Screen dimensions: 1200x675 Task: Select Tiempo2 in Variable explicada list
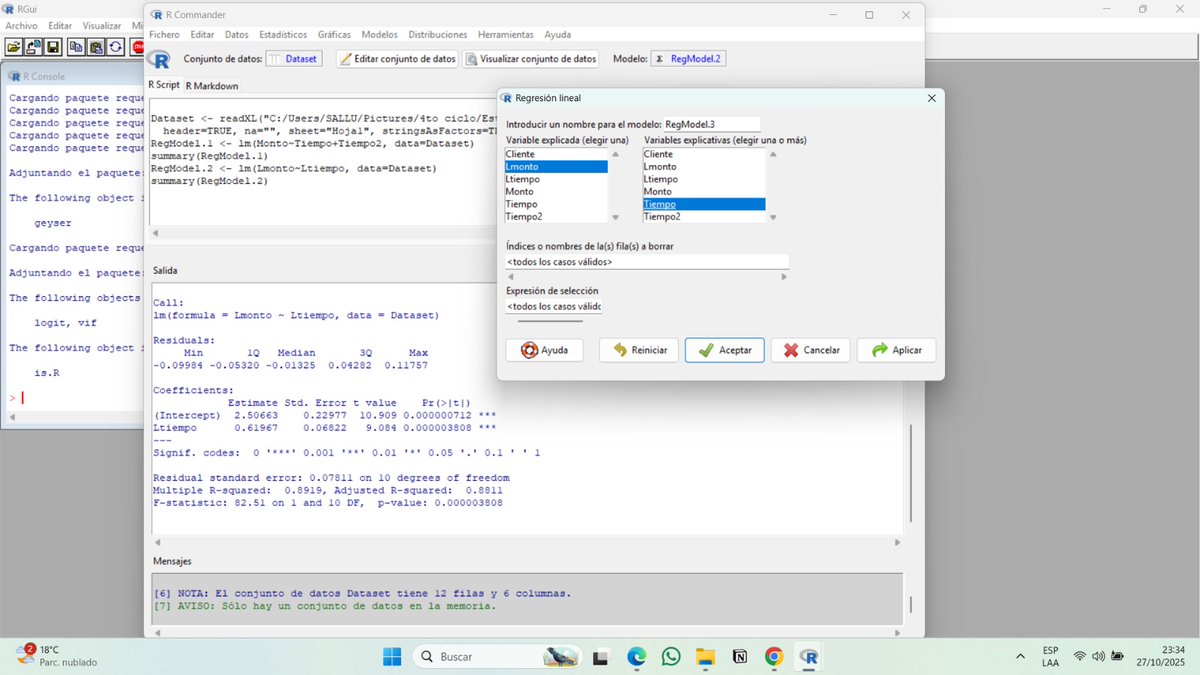556,216
